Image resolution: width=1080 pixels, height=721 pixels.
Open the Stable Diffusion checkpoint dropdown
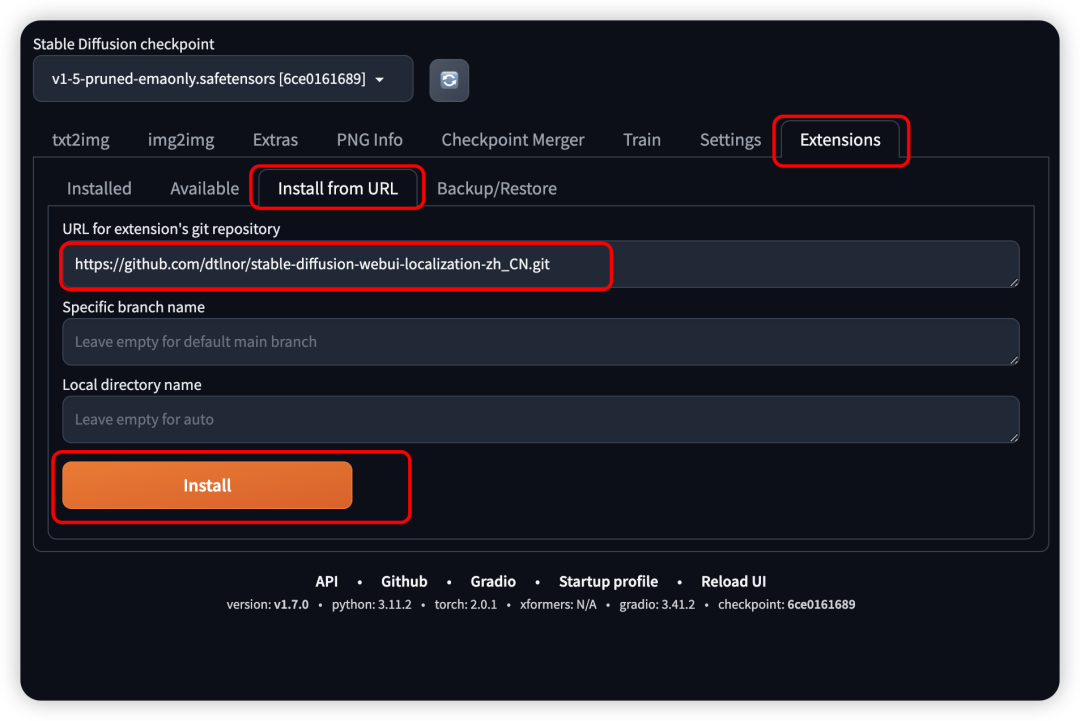[223, 79]
